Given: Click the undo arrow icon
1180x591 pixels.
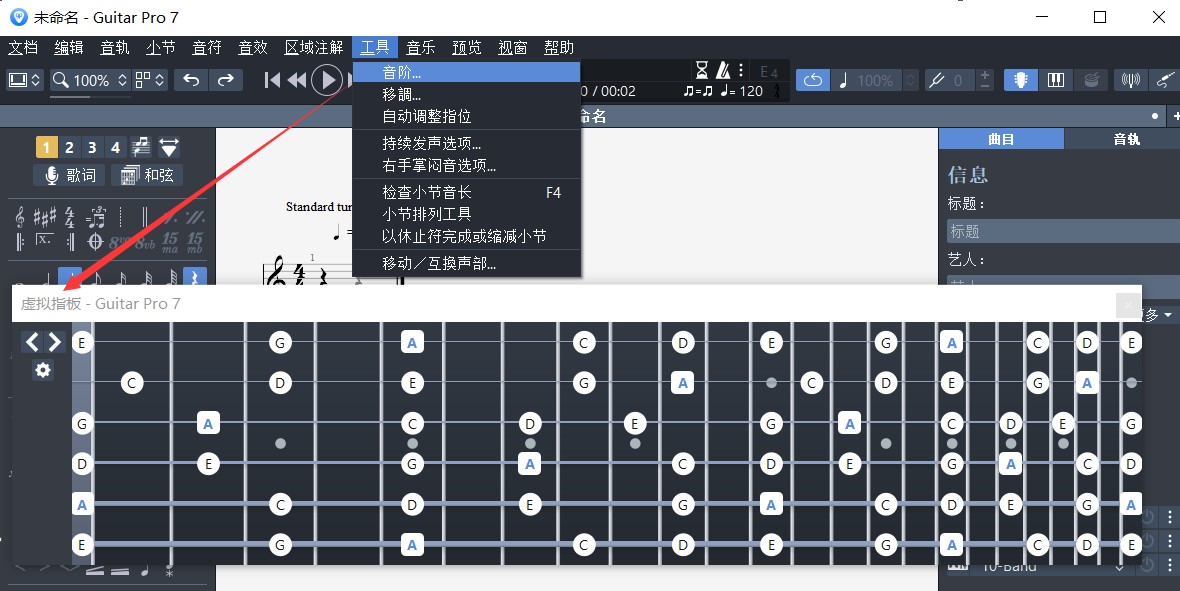Looking at the screenshot, I should pos(191,80).
